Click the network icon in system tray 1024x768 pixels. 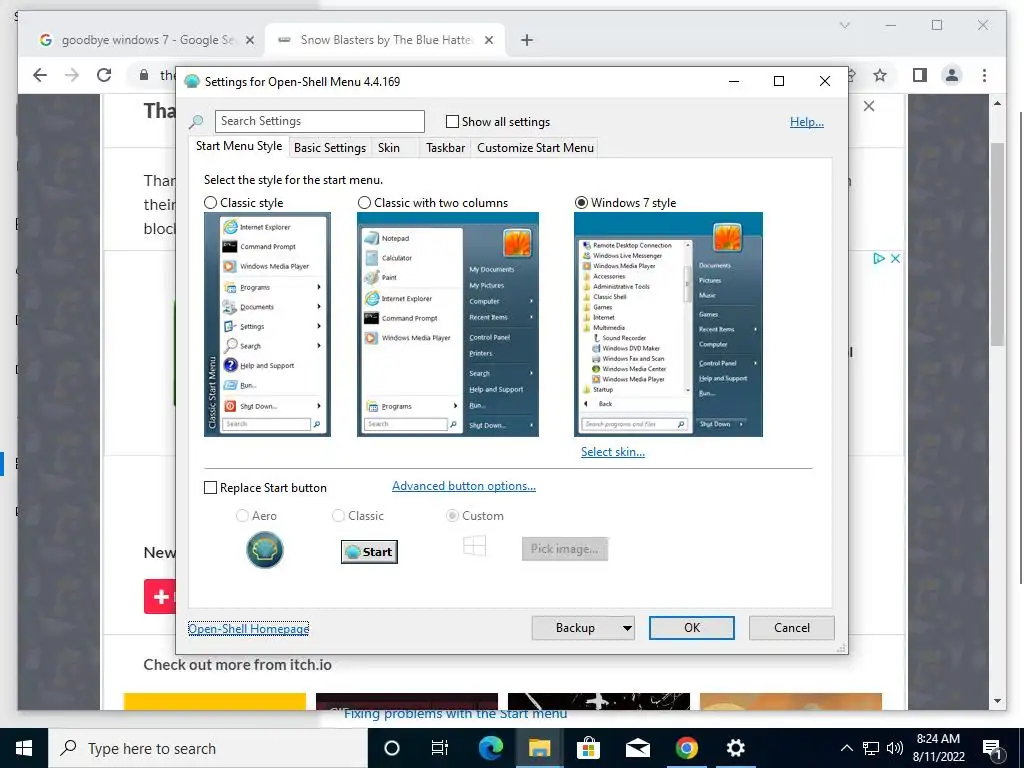(x=871, y=748)
